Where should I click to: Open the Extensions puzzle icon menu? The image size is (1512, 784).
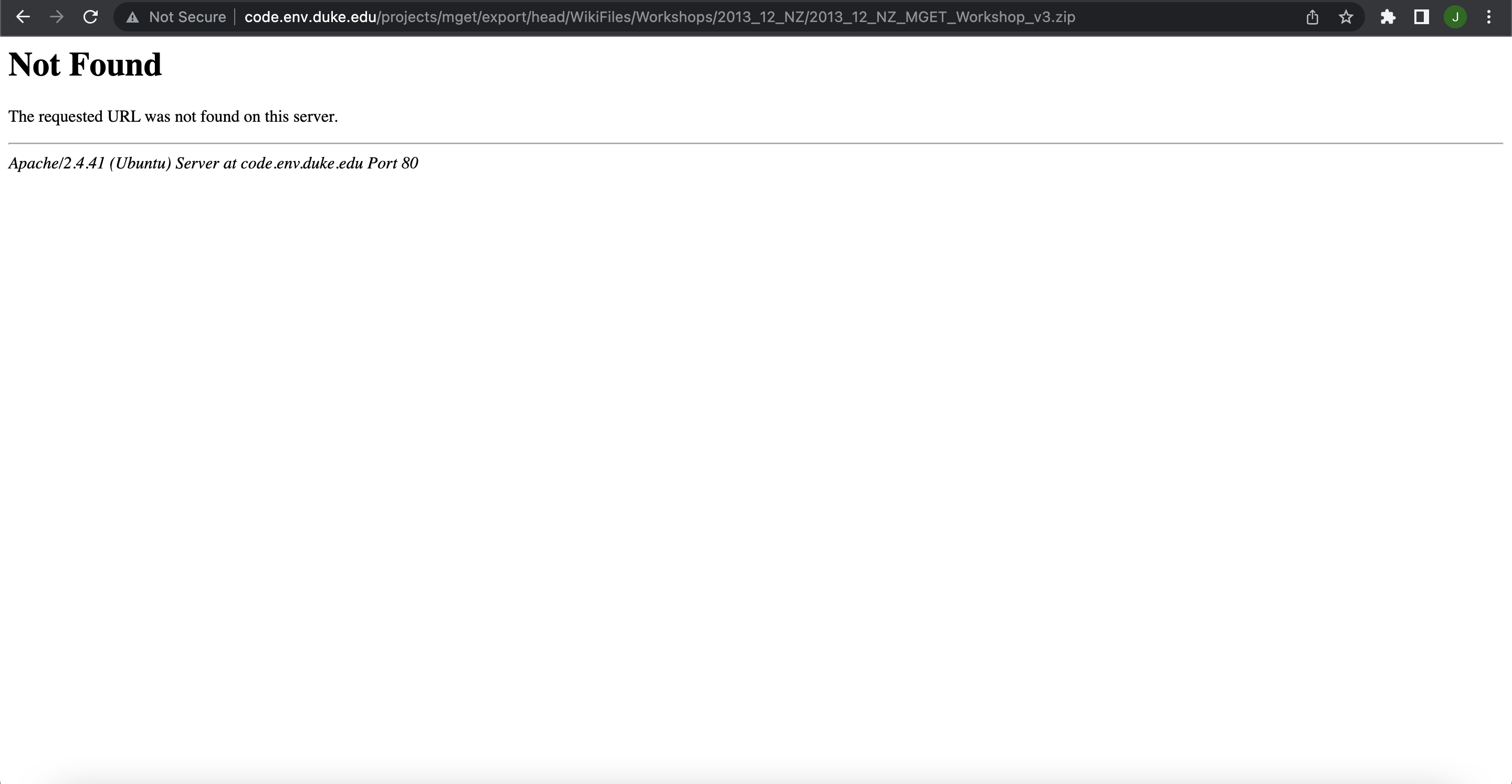pyautogui.click(x=1388, y=17)
